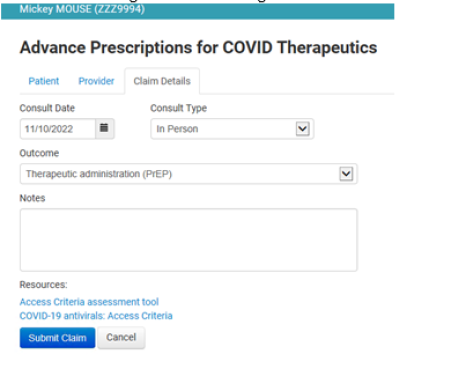The image size is (451, 376).
Task: Switch to the Provider tab
Action: coord(96,81)
